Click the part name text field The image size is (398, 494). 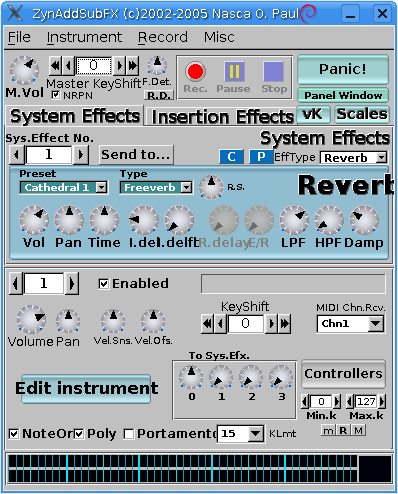click(293, 284)
